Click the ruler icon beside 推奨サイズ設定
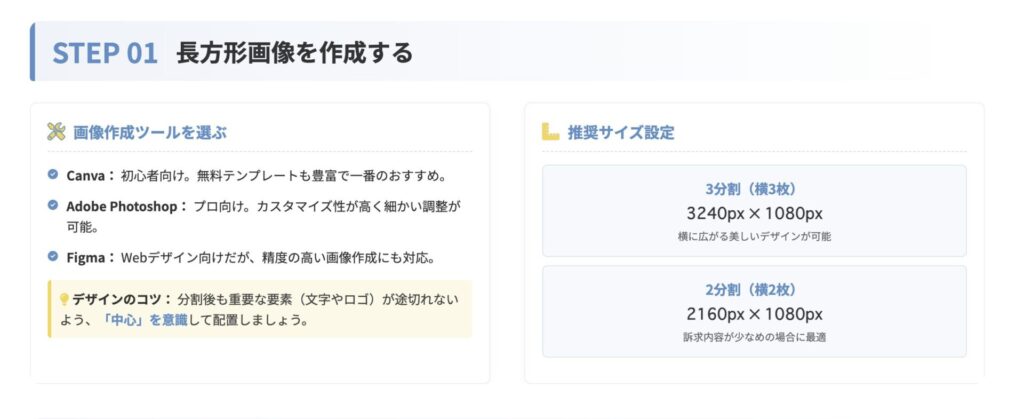This screenshot has width=1024, height=419. (550, 132)
